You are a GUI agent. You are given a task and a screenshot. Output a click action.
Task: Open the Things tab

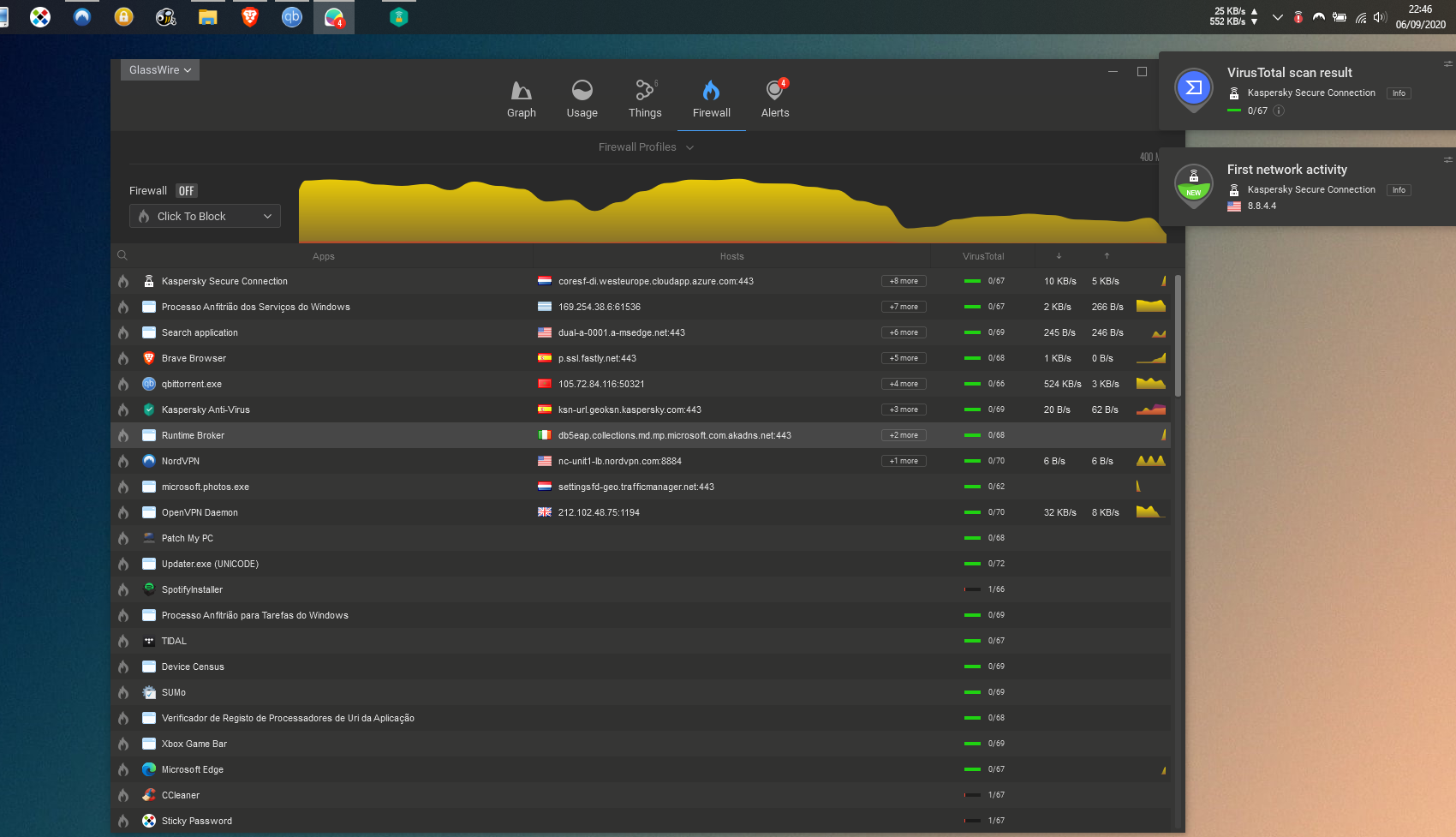pyautogui.click(x=645, y=99)
